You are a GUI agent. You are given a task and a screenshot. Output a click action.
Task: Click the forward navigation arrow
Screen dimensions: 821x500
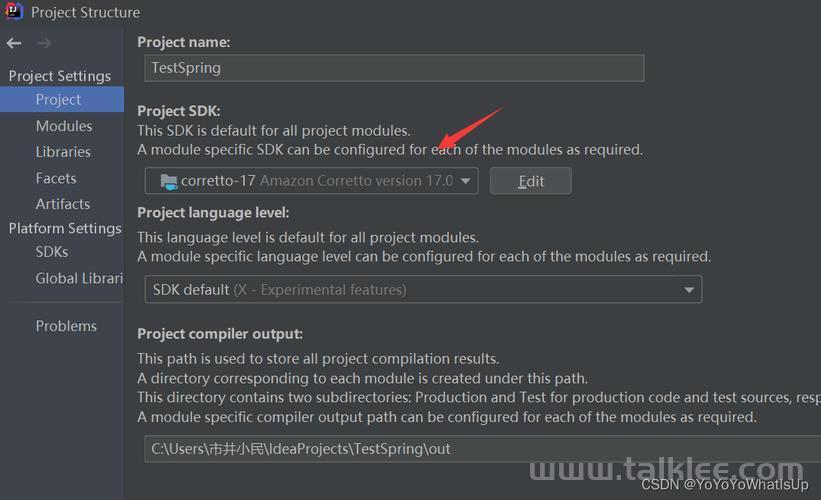(x=44, y=43)
